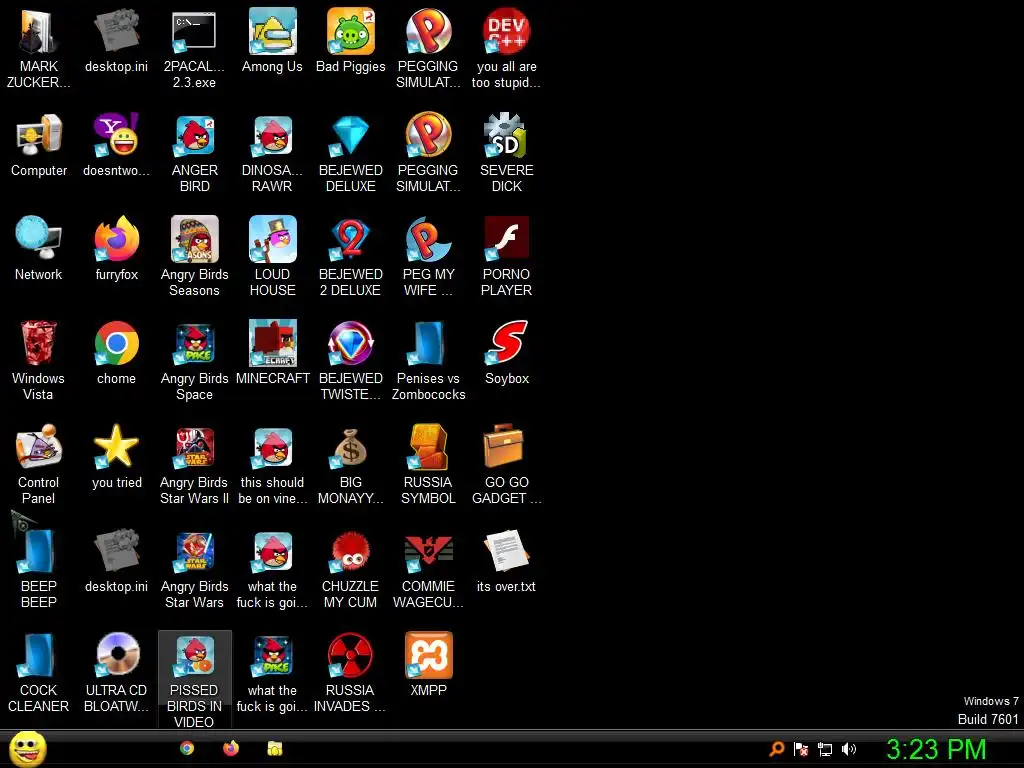The height and width of the screenshot is (768, 1024).
Task: Select the BEJEWED 2 DELUXE shortcut
Action: click(x=351, y=257)
